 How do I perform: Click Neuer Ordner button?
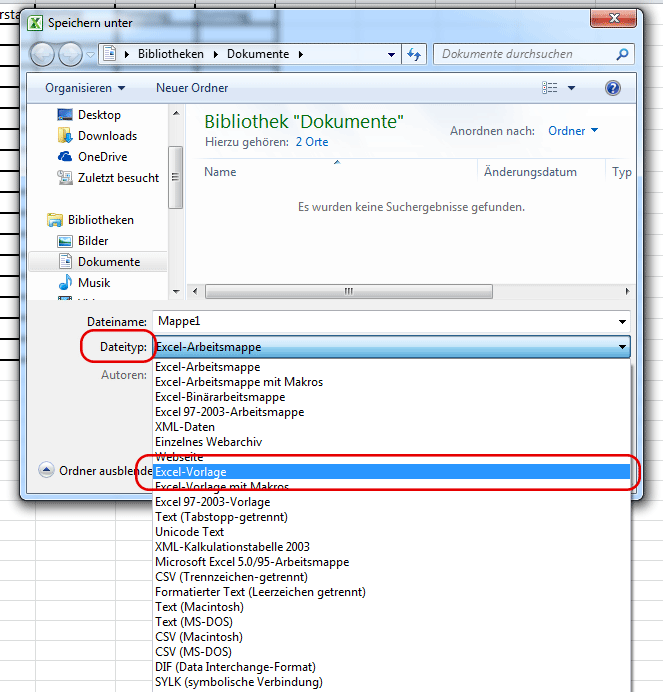pos(192,88)
